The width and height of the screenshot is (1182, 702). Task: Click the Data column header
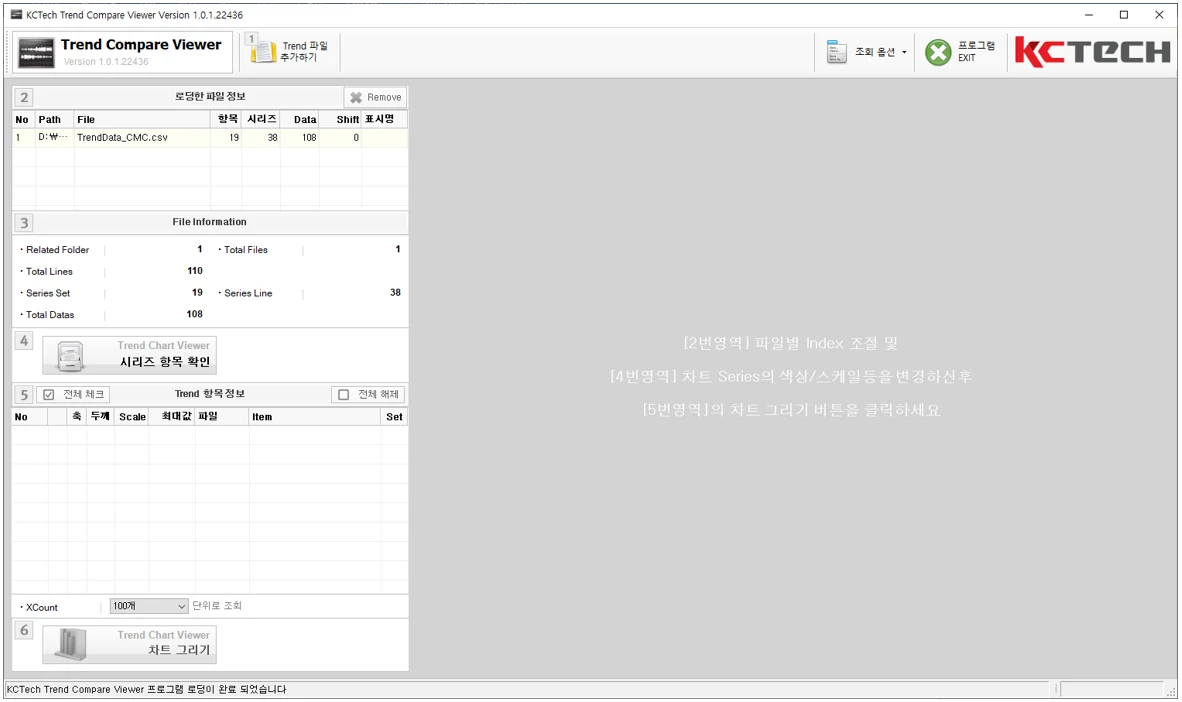coord(300,119)
